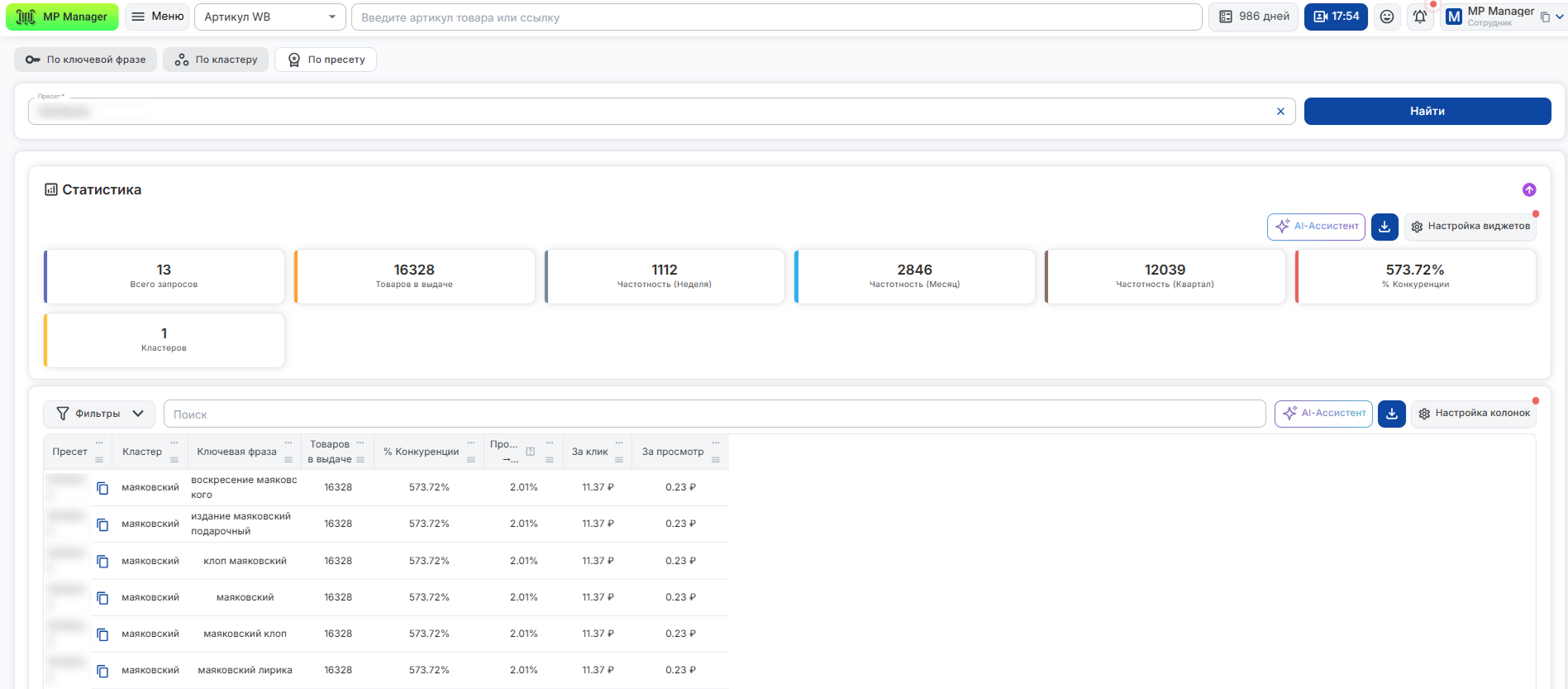
Task: Copy phrase in маяковский лирика row
Action: click(102, 671)
